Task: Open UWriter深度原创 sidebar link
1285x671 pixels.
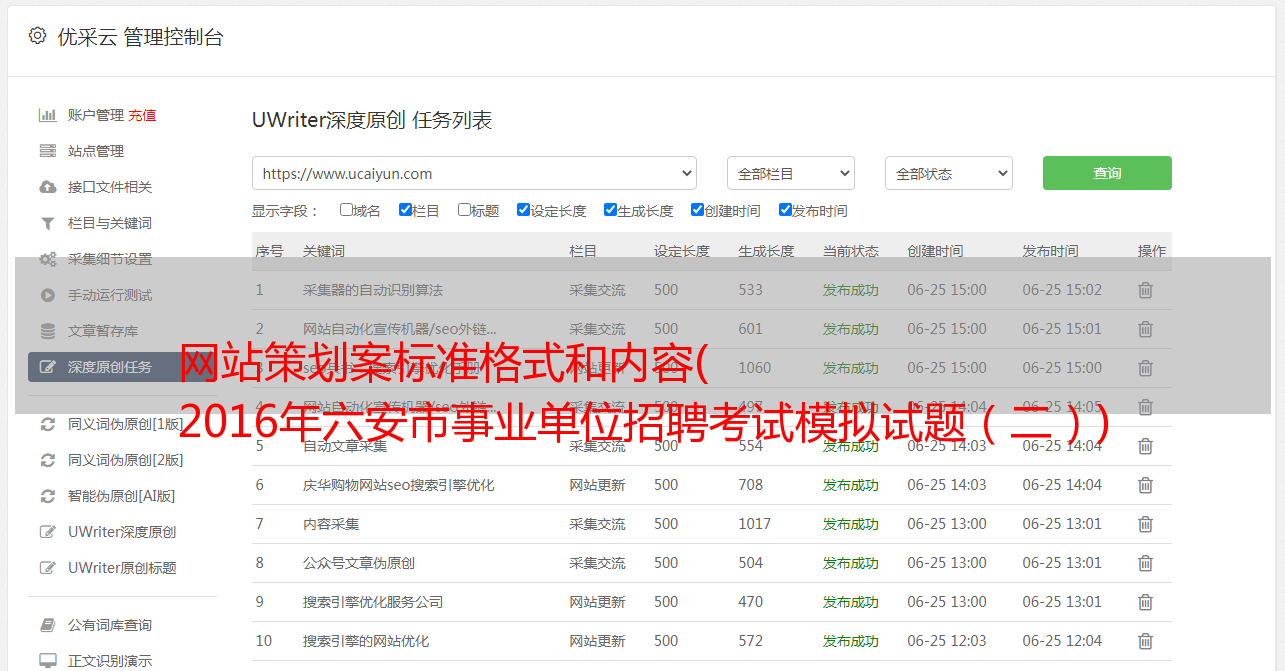Action: coord(122,532)
